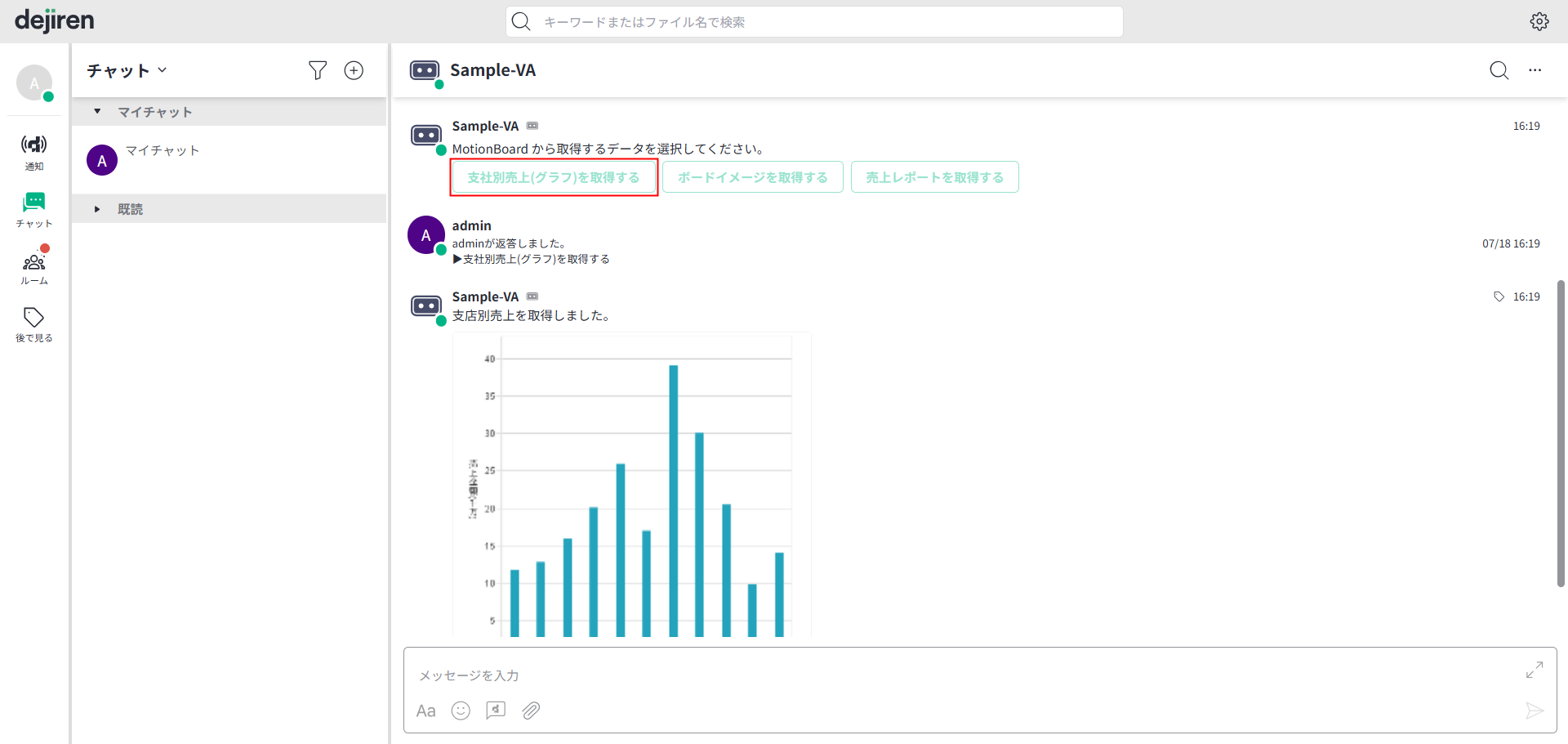
Task: Attach a file with paperclip icon
Action: [531, 711]
